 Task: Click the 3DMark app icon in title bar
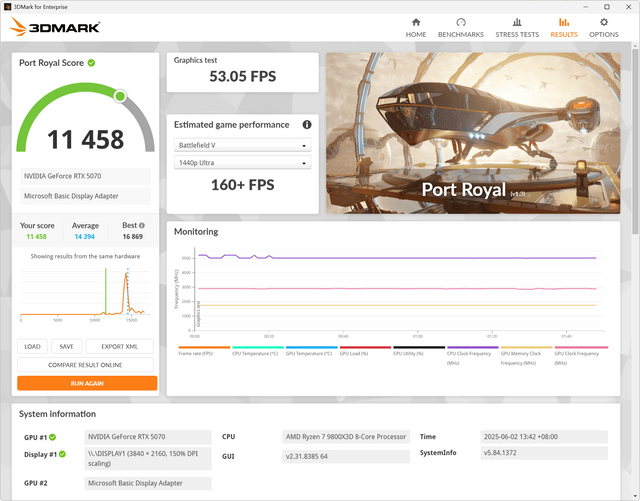7,7
